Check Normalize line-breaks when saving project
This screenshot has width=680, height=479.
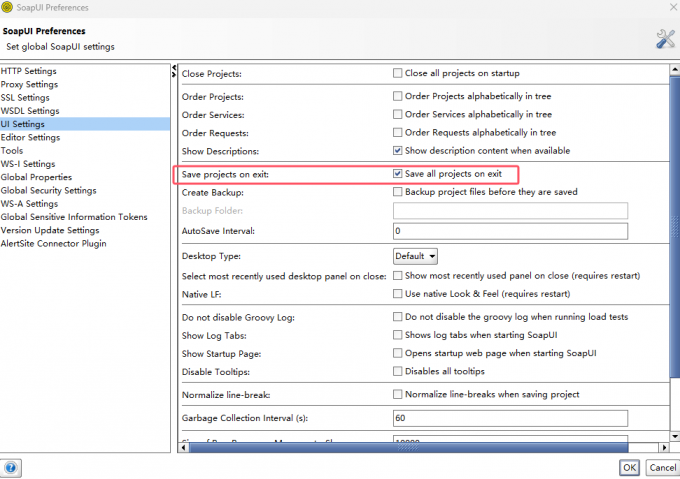pos(397,394)
